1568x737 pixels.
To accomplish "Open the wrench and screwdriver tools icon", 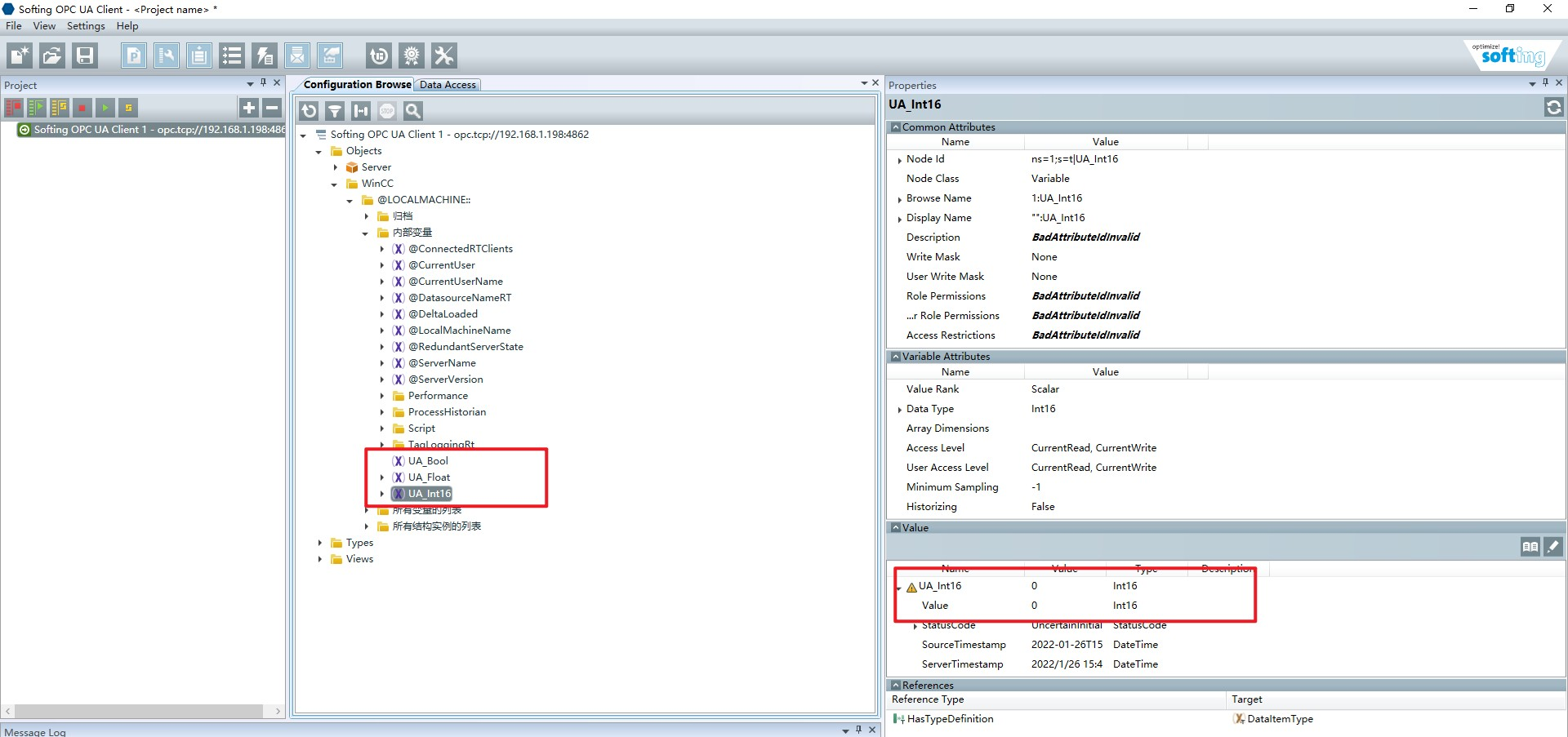I will [x=444, y=55].
